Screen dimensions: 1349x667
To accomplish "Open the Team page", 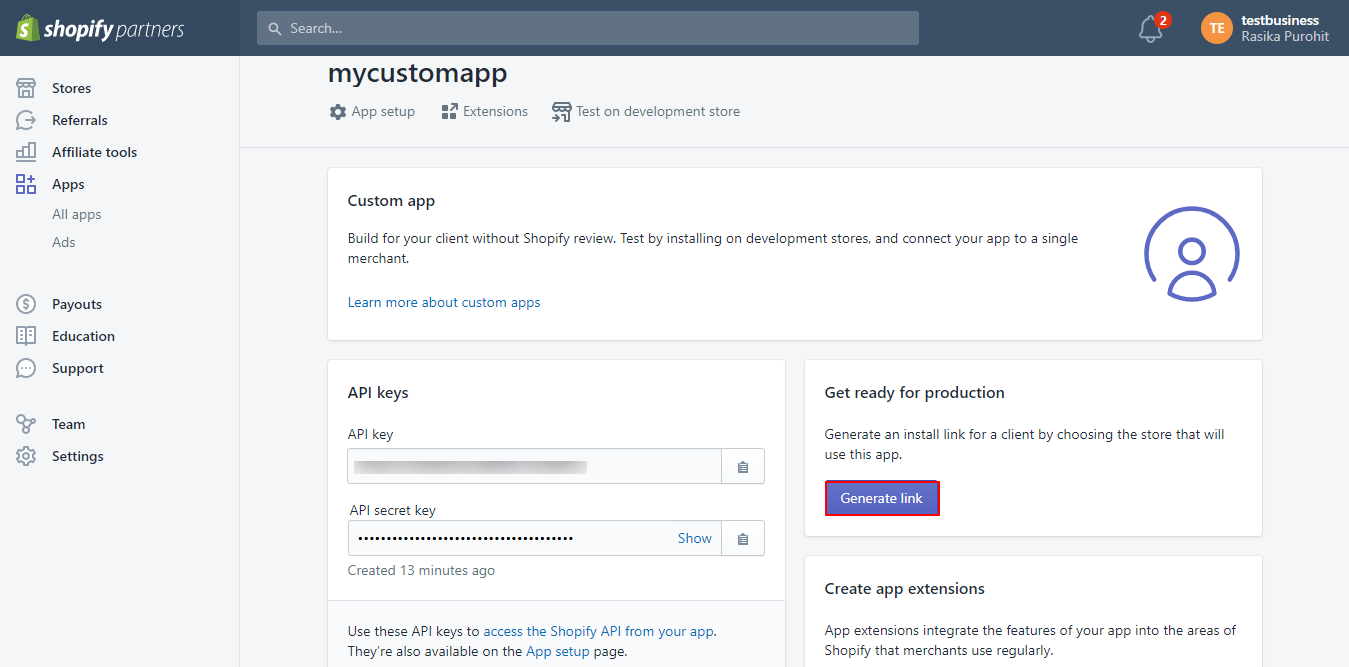I will click(x=69, y=424).
